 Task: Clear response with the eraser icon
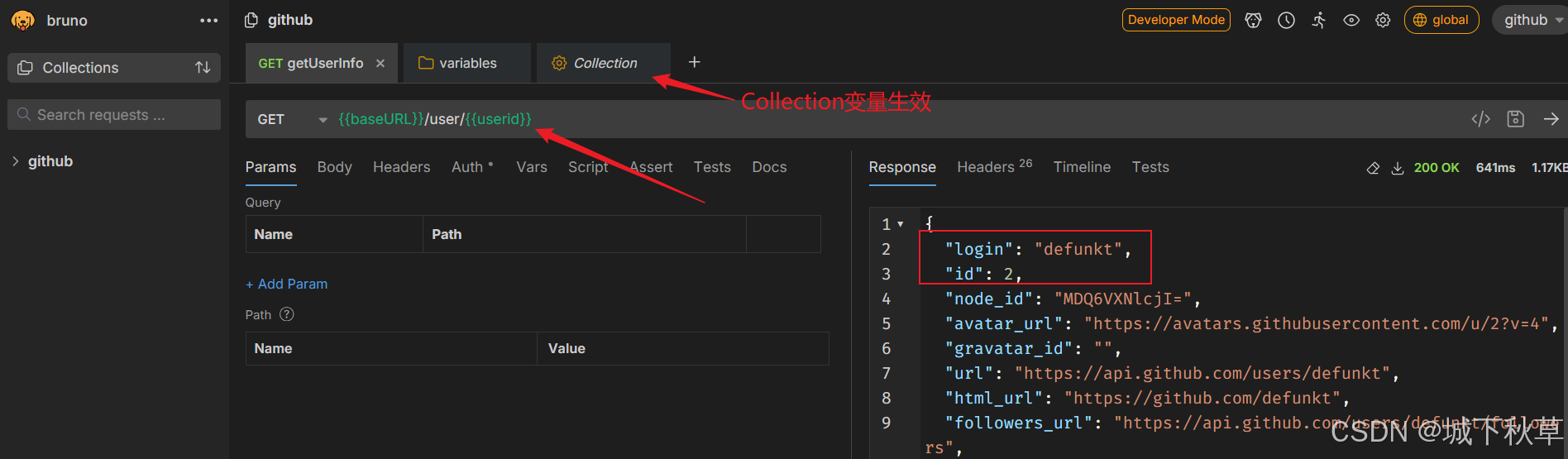[x=1373, y=168]
